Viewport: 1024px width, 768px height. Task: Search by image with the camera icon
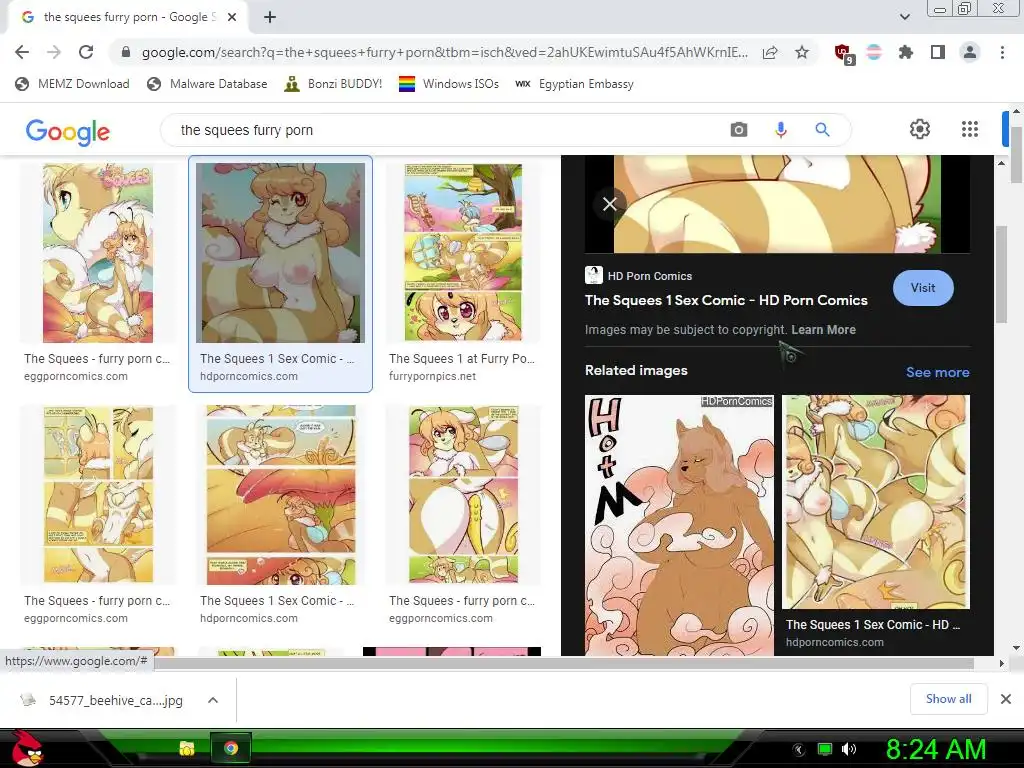coord(739,130)
